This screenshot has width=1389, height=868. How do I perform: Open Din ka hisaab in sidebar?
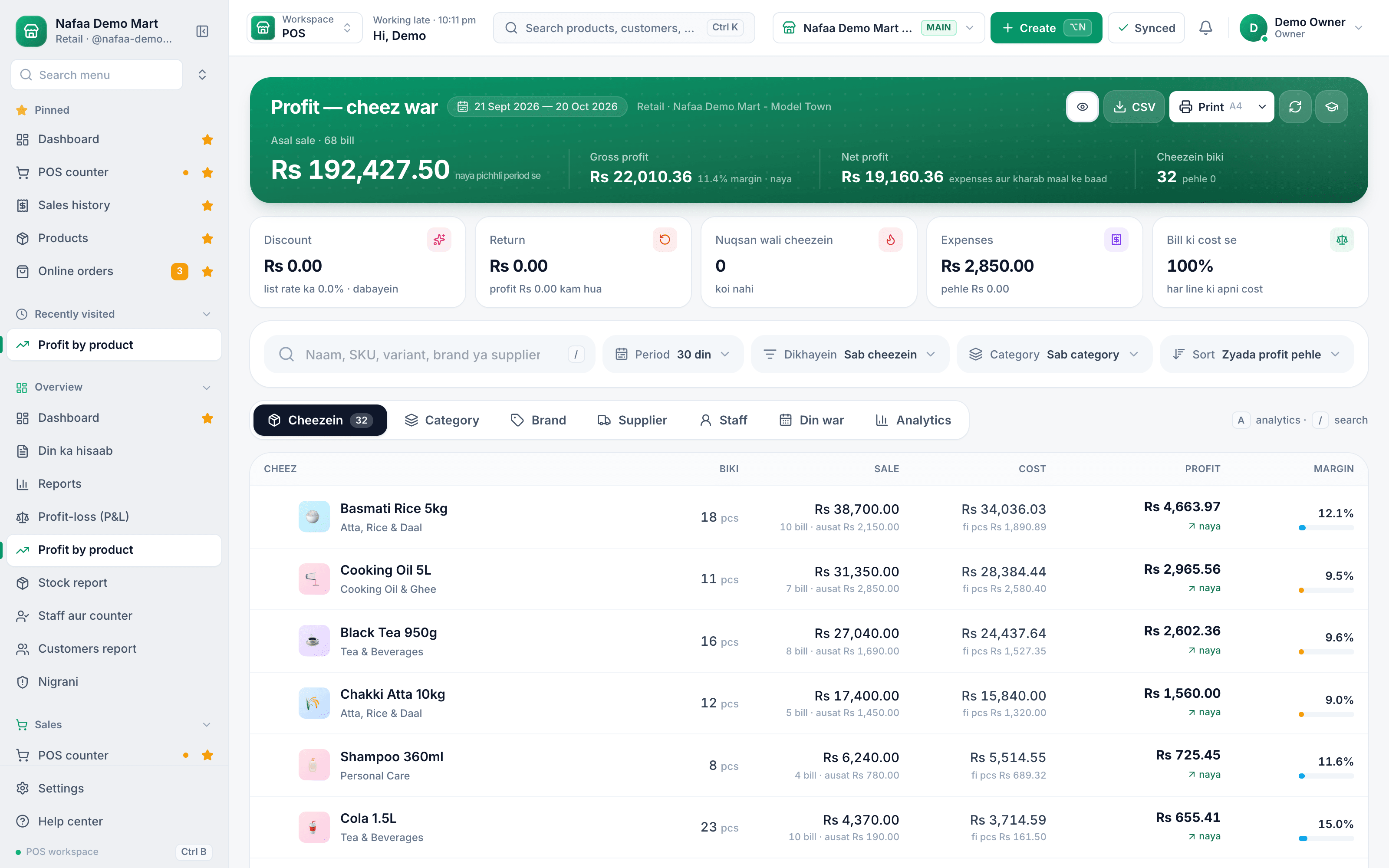(x=114, y=450)
